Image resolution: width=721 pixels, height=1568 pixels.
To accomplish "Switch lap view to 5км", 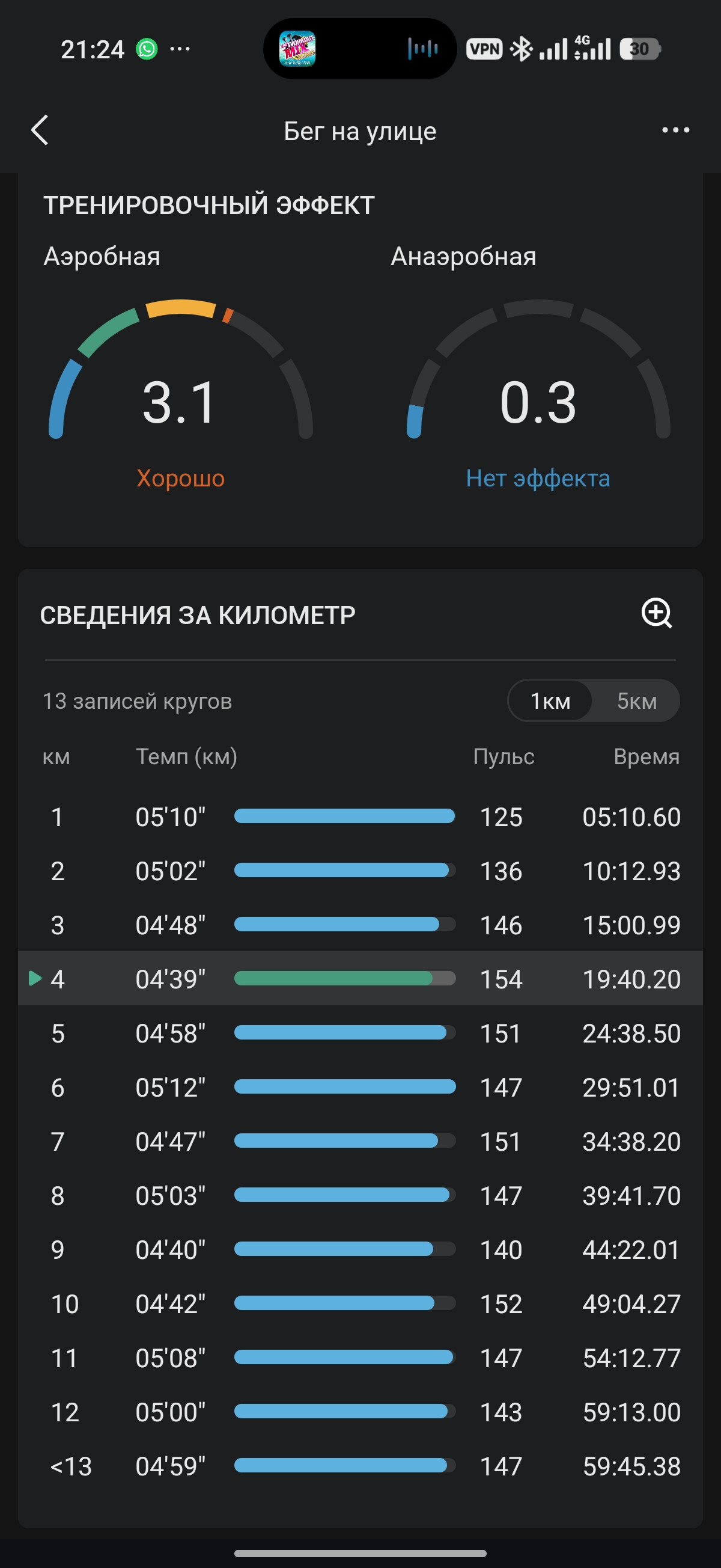I will 636,701.
